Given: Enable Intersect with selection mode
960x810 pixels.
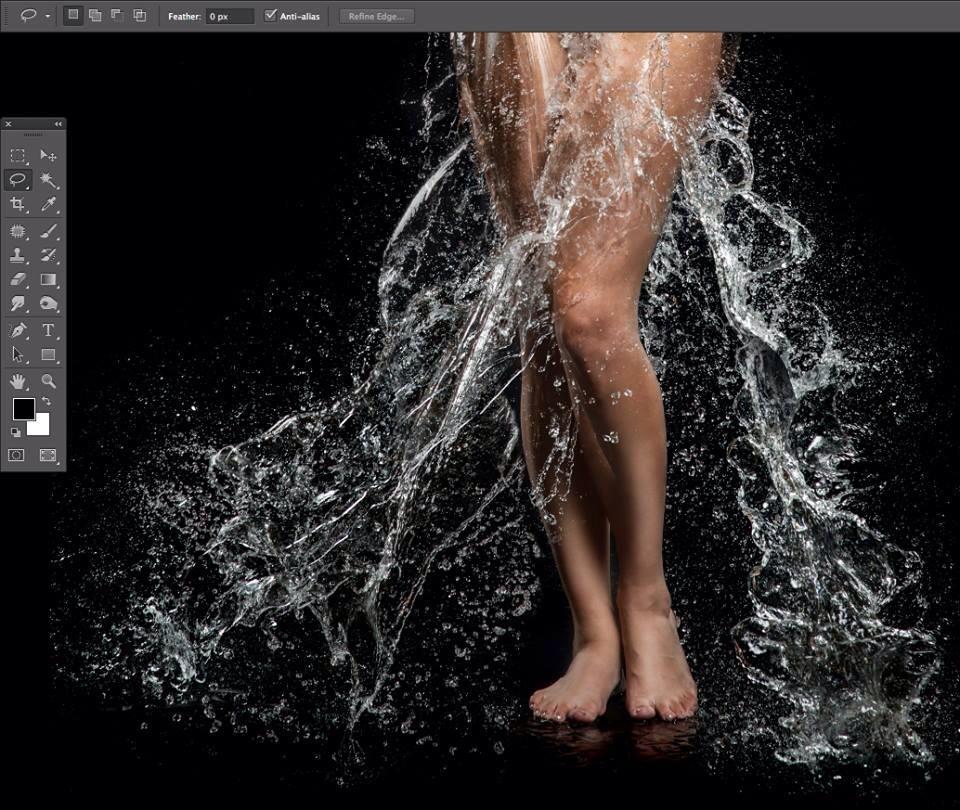Looking at the screenshot, I should [x=139, y=16].
